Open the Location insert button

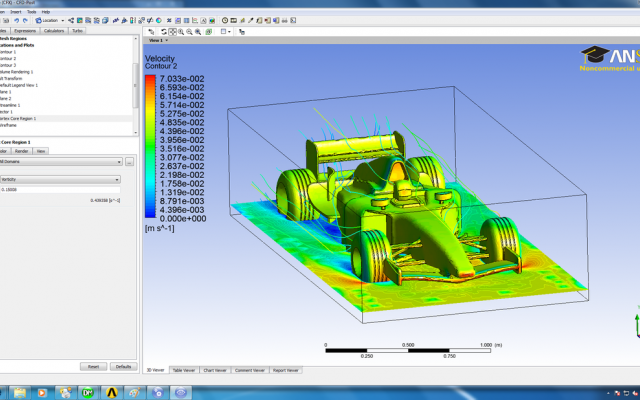pyautogui.click(x=47, y=20)
